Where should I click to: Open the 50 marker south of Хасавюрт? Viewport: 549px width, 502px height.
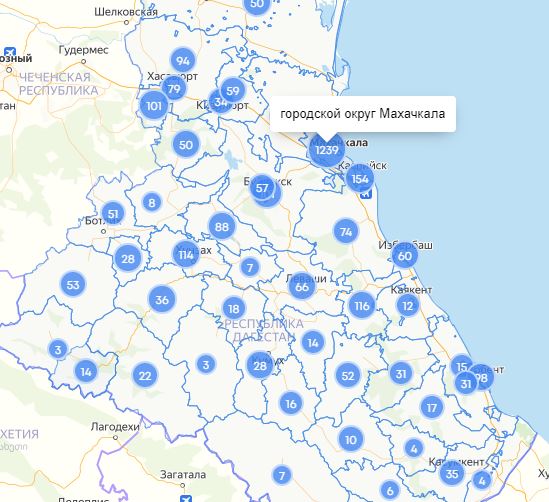pos(186,145)
